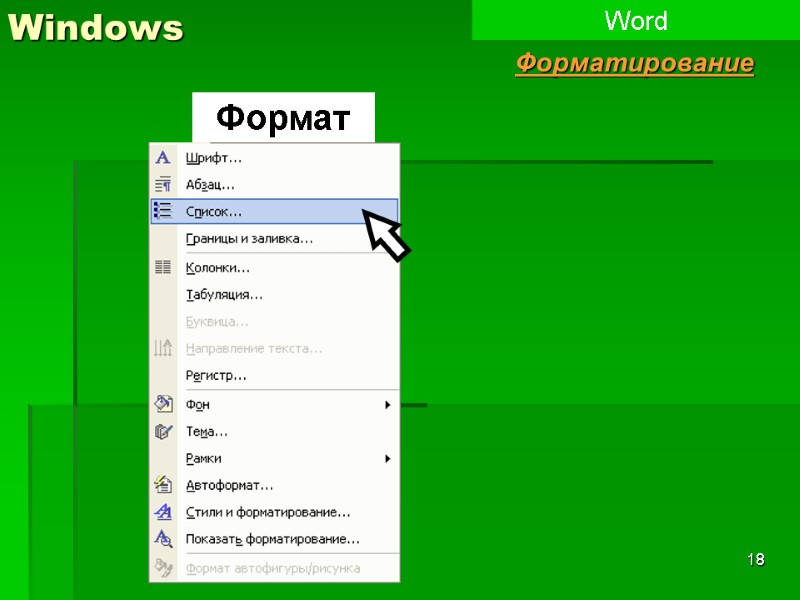Viewport: 800px width, 600px height.
Task: Click the greyed Буквица... entry
Action: (274, 321)
